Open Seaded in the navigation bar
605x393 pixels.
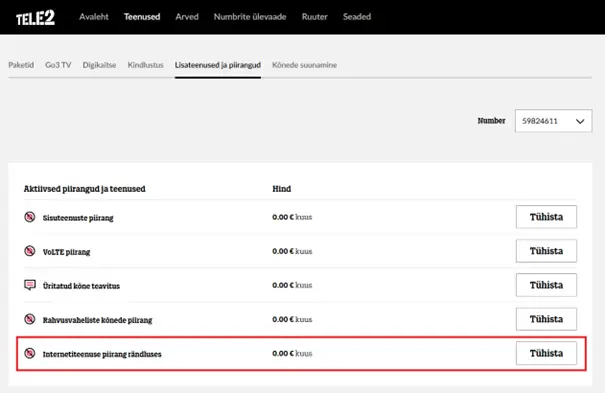[357, 17]
